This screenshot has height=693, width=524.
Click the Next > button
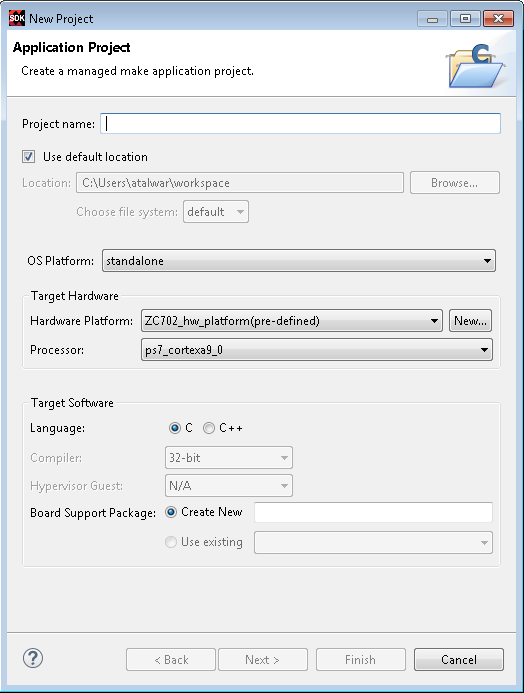click(x=263, y=660)
